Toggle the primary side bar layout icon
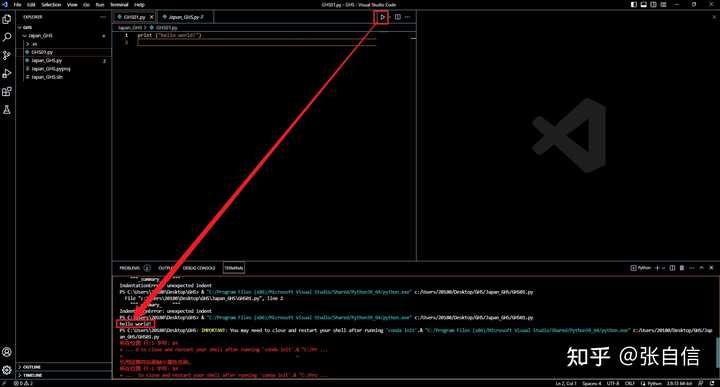 634,5
